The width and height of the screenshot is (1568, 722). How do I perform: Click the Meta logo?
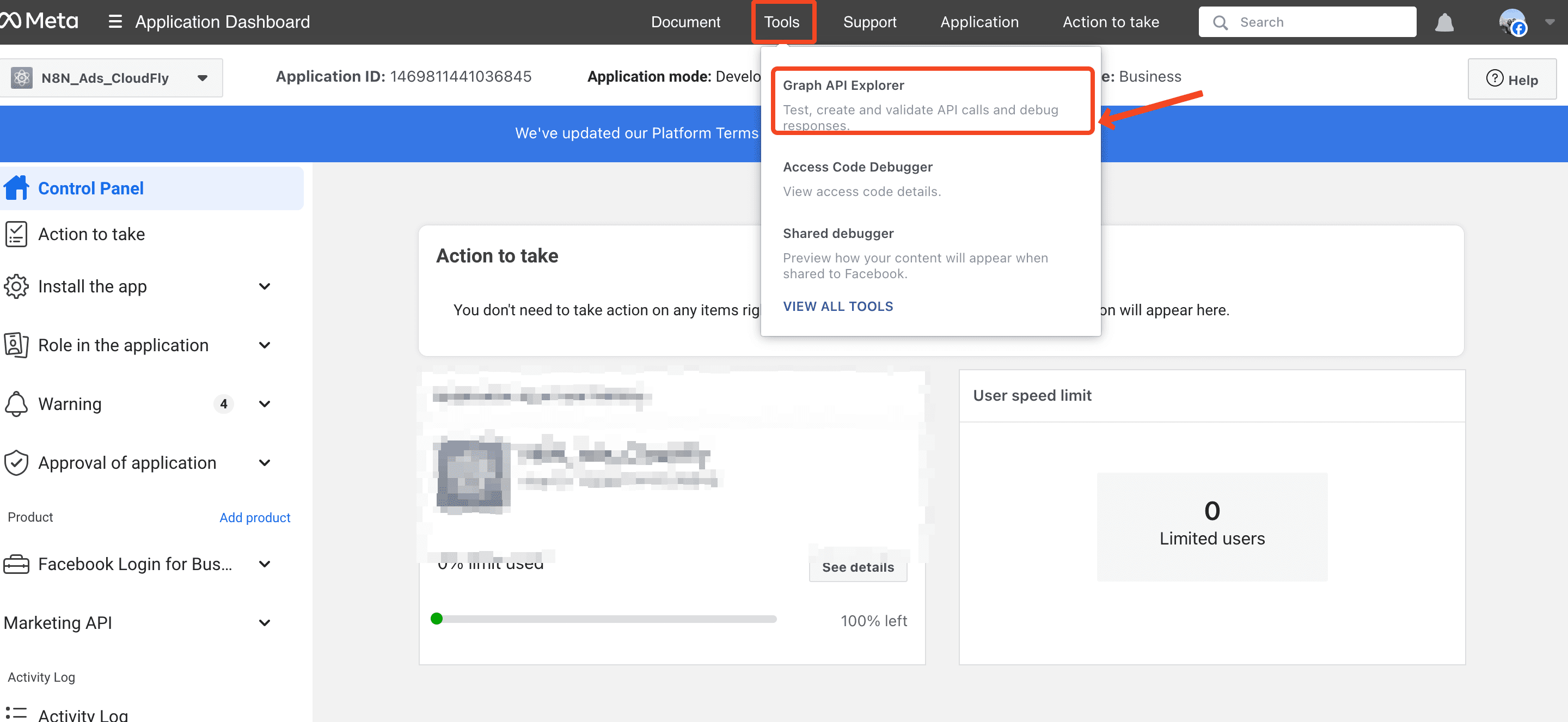coord(40,21)
